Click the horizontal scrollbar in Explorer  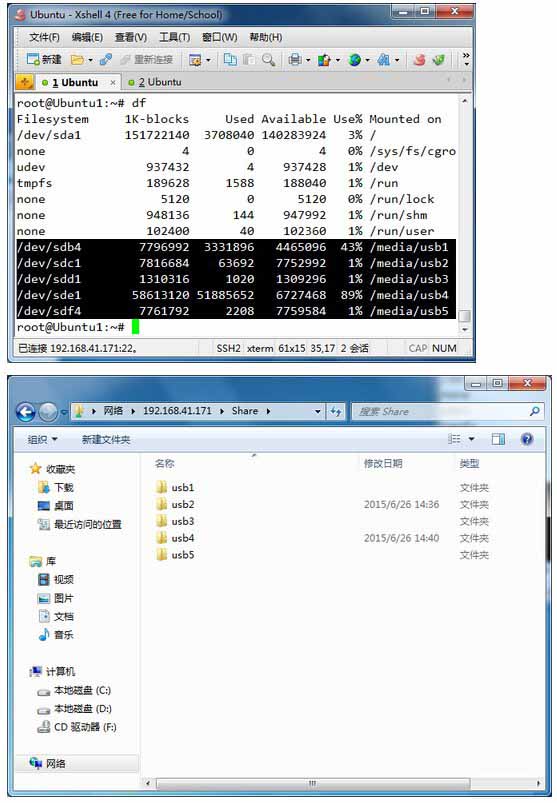(x=313, y=784)
